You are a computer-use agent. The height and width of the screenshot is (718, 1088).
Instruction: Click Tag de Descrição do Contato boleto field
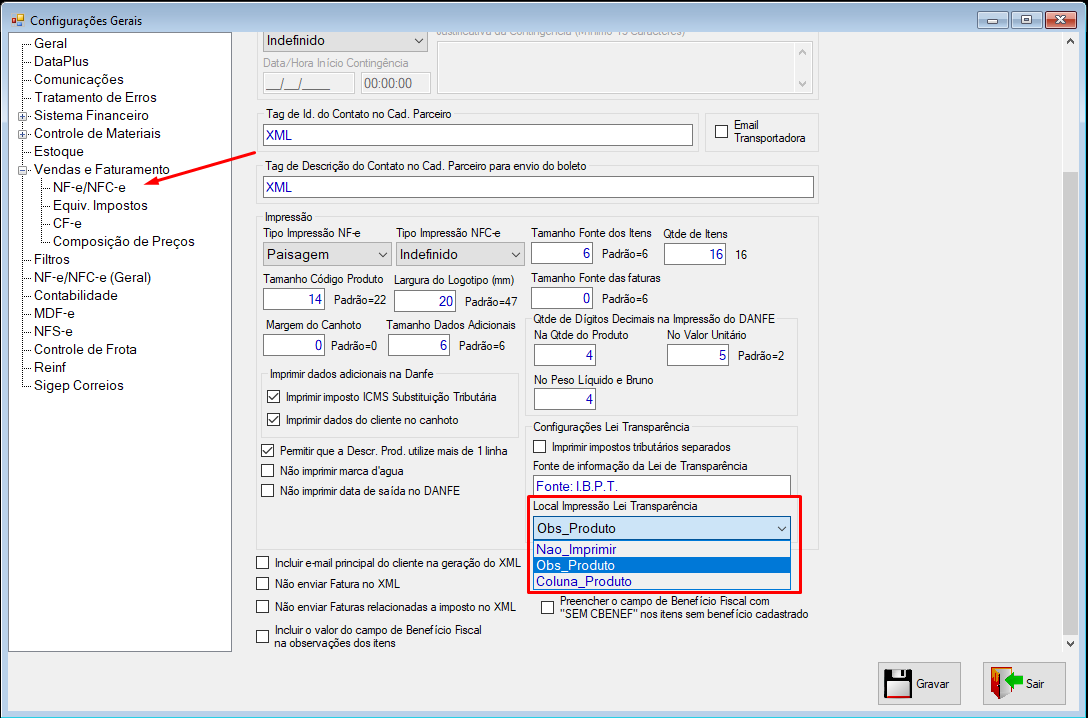(x=538, y=187)
